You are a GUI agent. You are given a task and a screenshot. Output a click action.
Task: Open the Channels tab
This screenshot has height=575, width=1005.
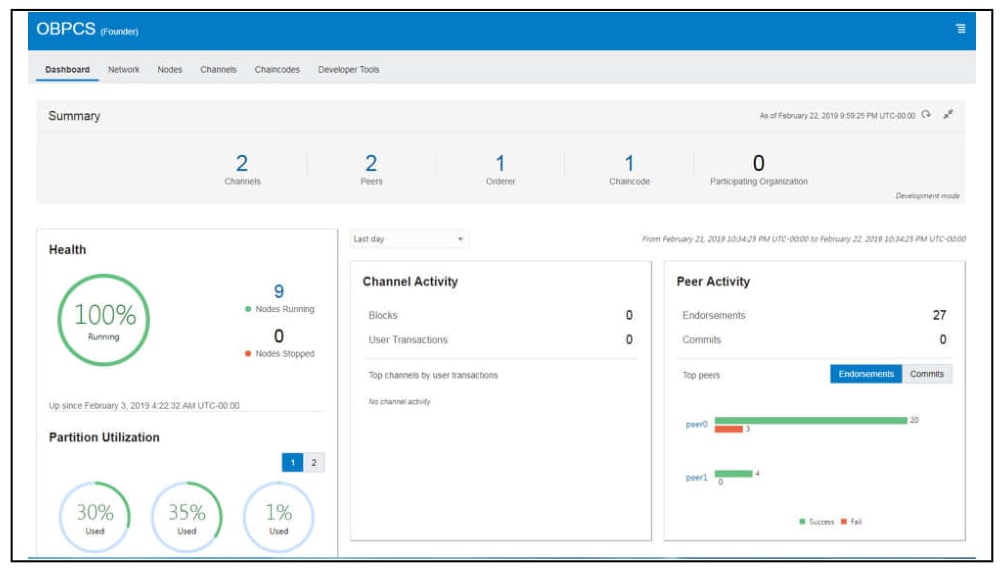tap(218, 69)
